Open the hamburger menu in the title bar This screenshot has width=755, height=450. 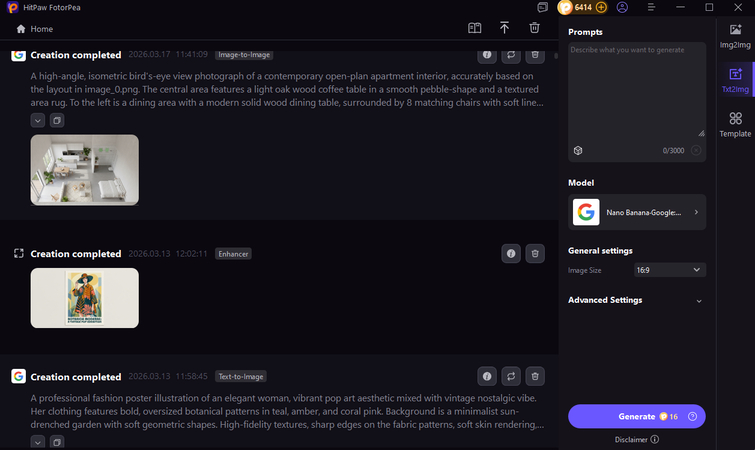(651, 7)
